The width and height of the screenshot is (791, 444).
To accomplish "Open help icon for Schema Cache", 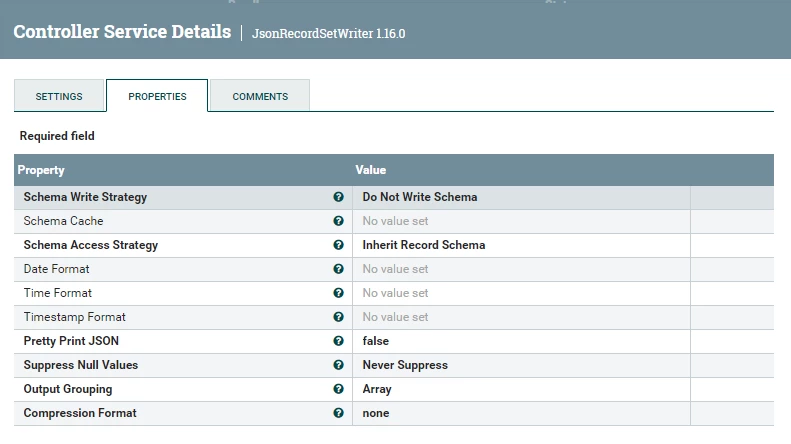I will pos(338,221).
